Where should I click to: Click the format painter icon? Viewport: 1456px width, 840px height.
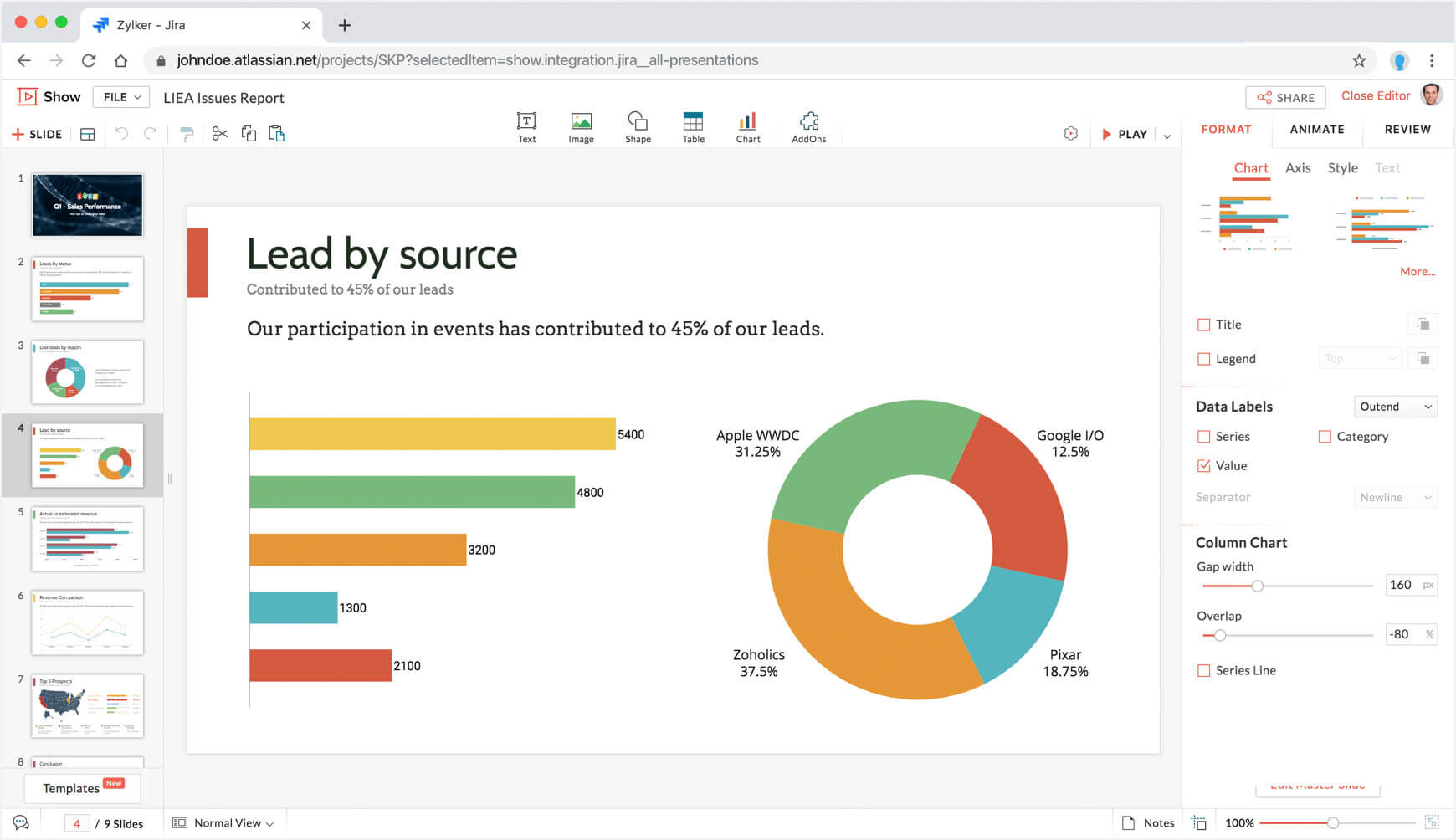click(x=187, y=134)
